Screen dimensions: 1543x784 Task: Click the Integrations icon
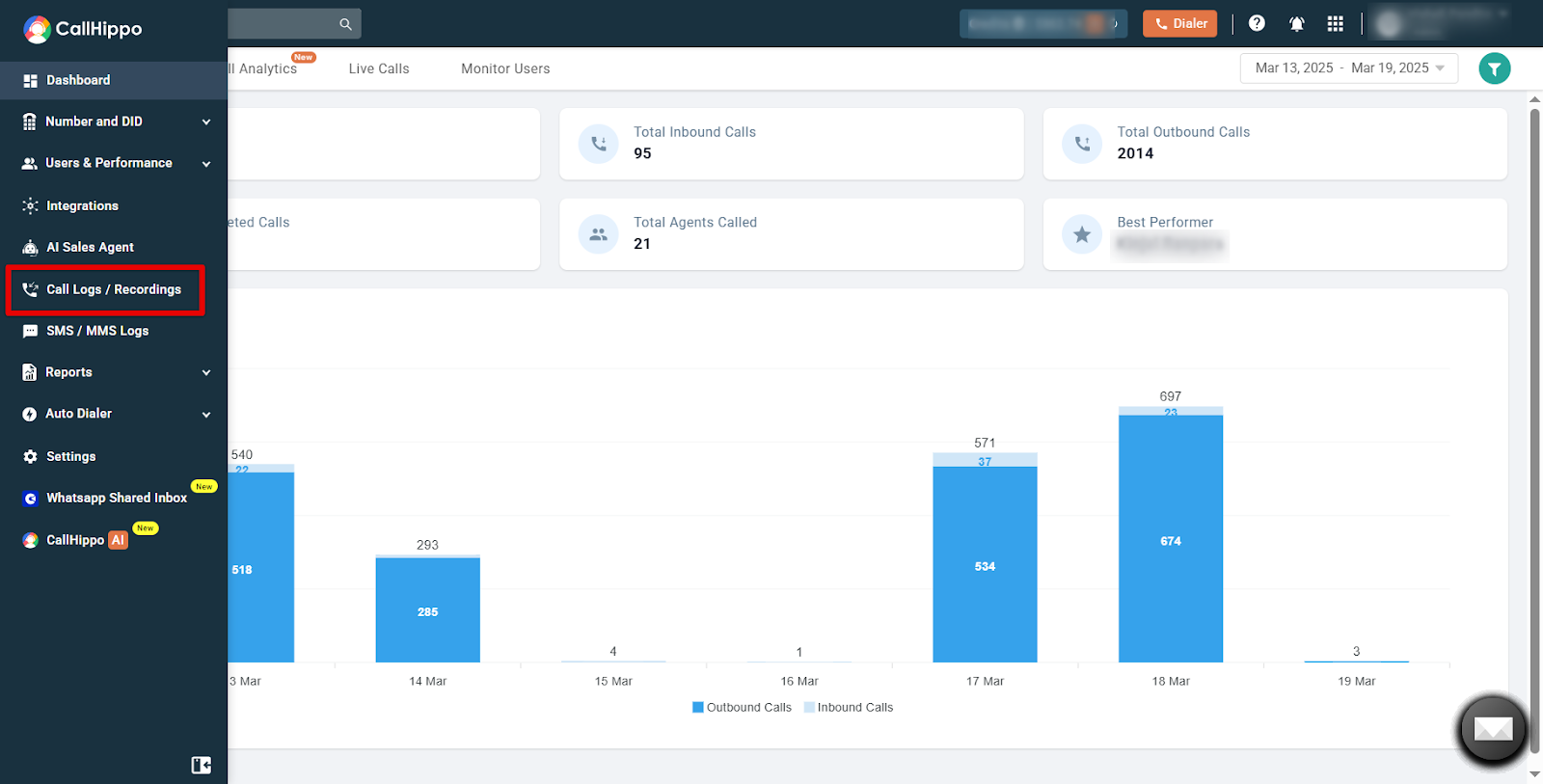click(30, 205)
